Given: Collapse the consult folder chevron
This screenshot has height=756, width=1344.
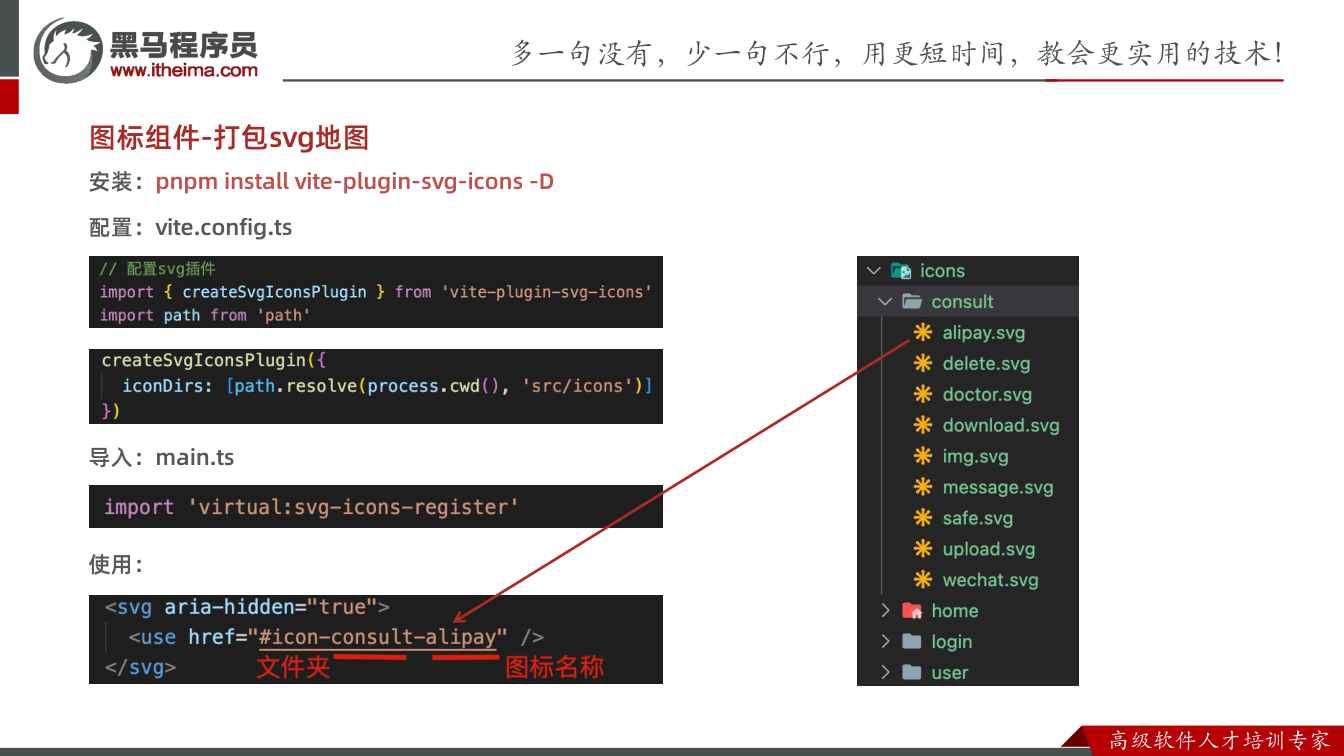Looking at the screenshot, I should click(885, 302).
